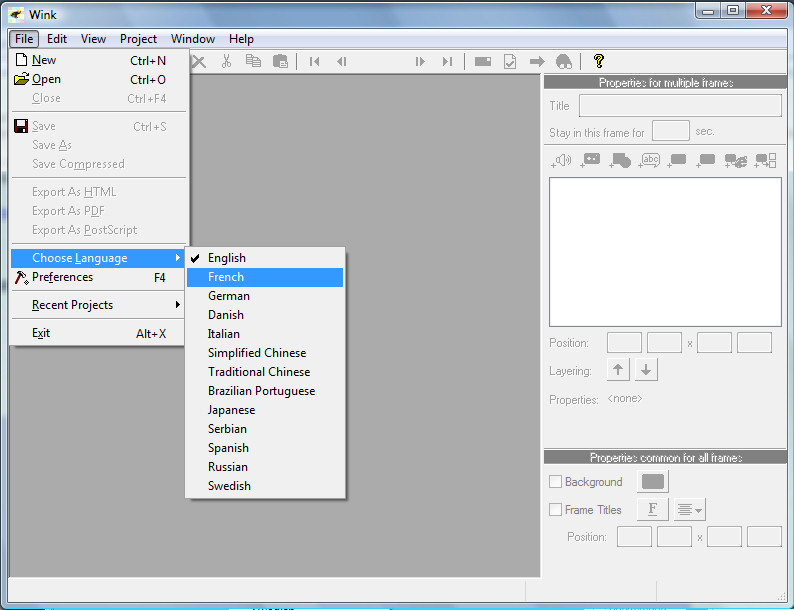Click the layering down arrow button
Image resolution: width=794 pixels, height=610 pixels.
(x=646, y=370)
